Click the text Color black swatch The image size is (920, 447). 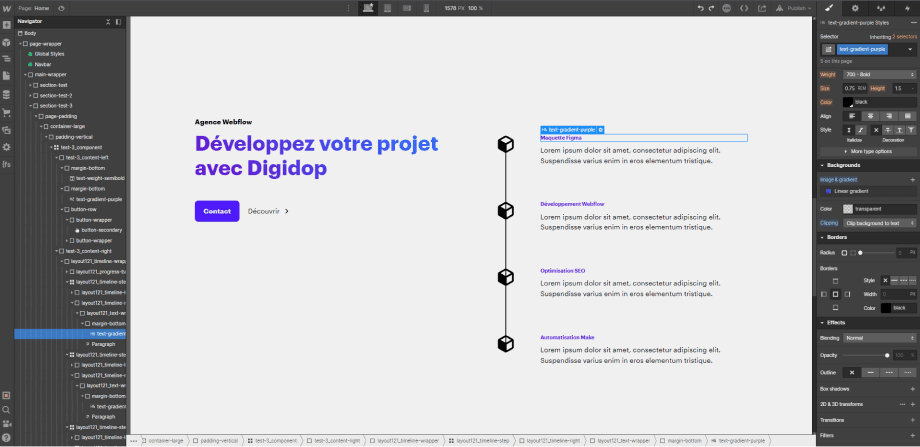(x=848, y=102)
